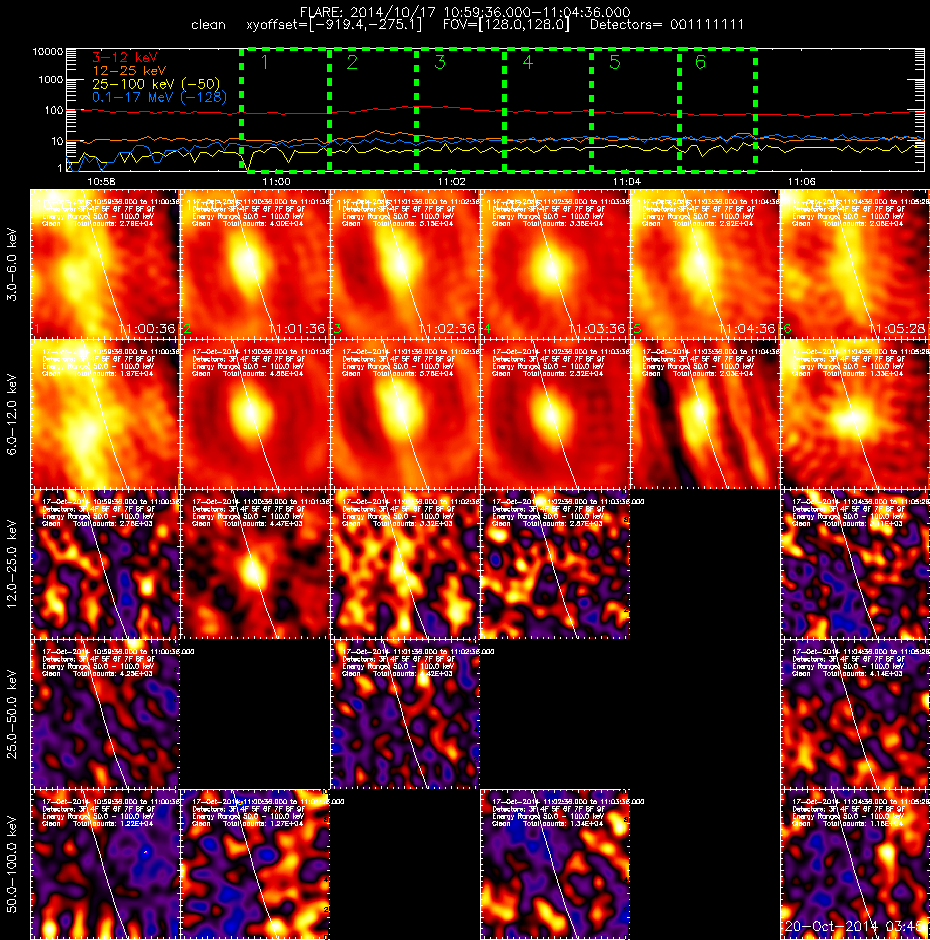This screenshot has width=930, height=940.
Task: Click the '3.0-6.0 keV' row label
Action: [x=13, y=264]
